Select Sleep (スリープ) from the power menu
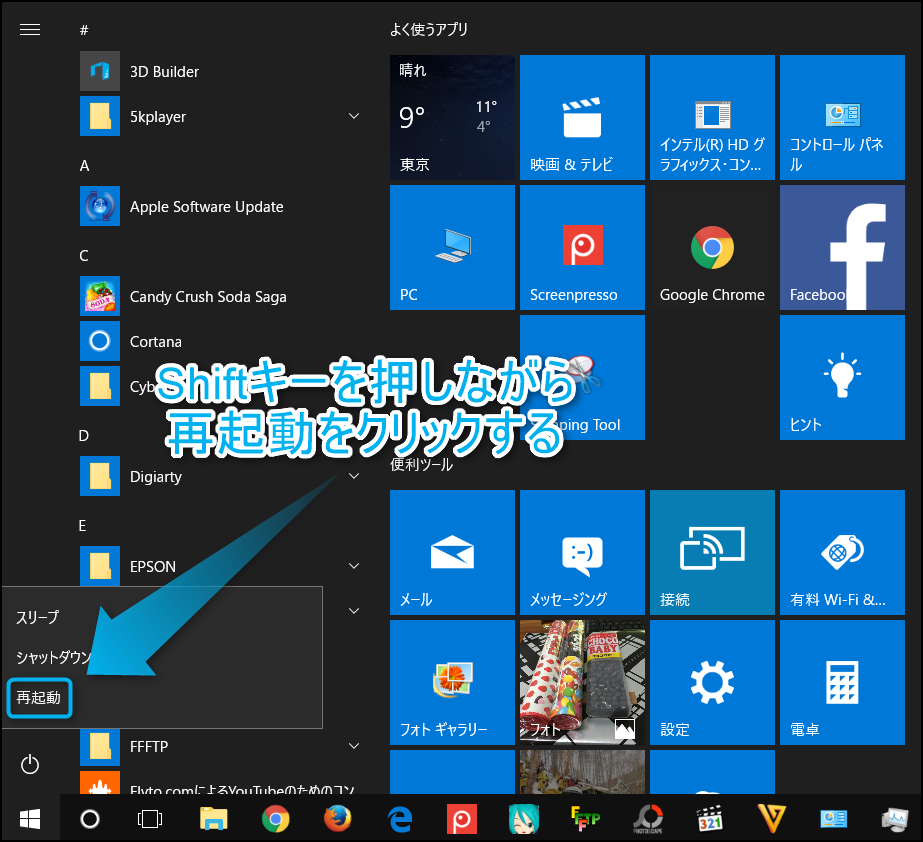 point(38,617)
